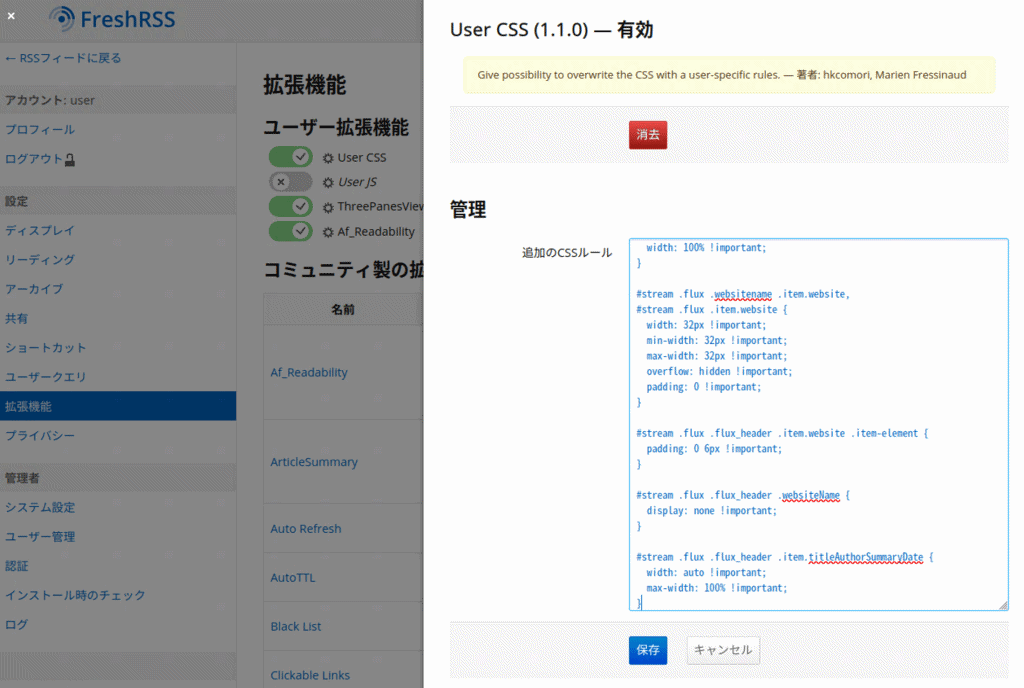Viewport: 1024px width, 688px height.
Task: Click the red 消去 delete button
Action: click(x=647, y=135)
